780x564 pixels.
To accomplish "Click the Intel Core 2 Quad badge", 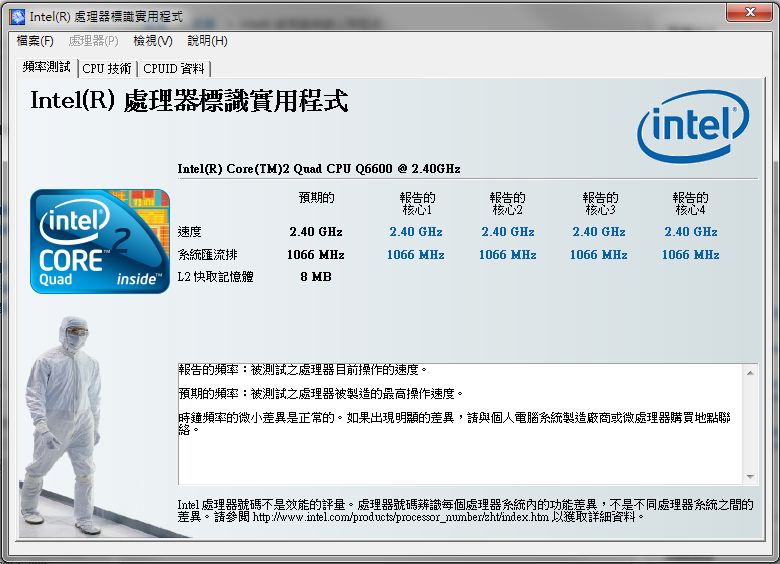I will pyautogui.click(x=100, y=241).
